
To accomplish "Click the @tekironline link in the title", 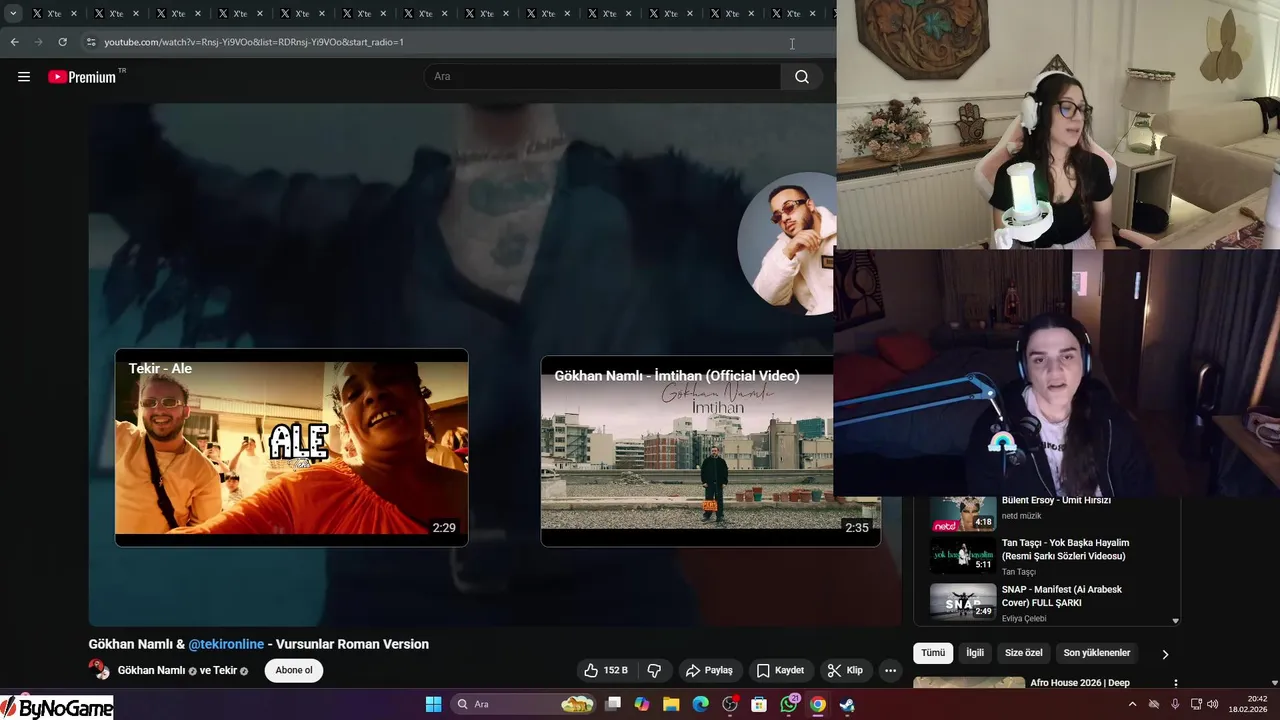I will pyautogui.click(x=226, y=644).
